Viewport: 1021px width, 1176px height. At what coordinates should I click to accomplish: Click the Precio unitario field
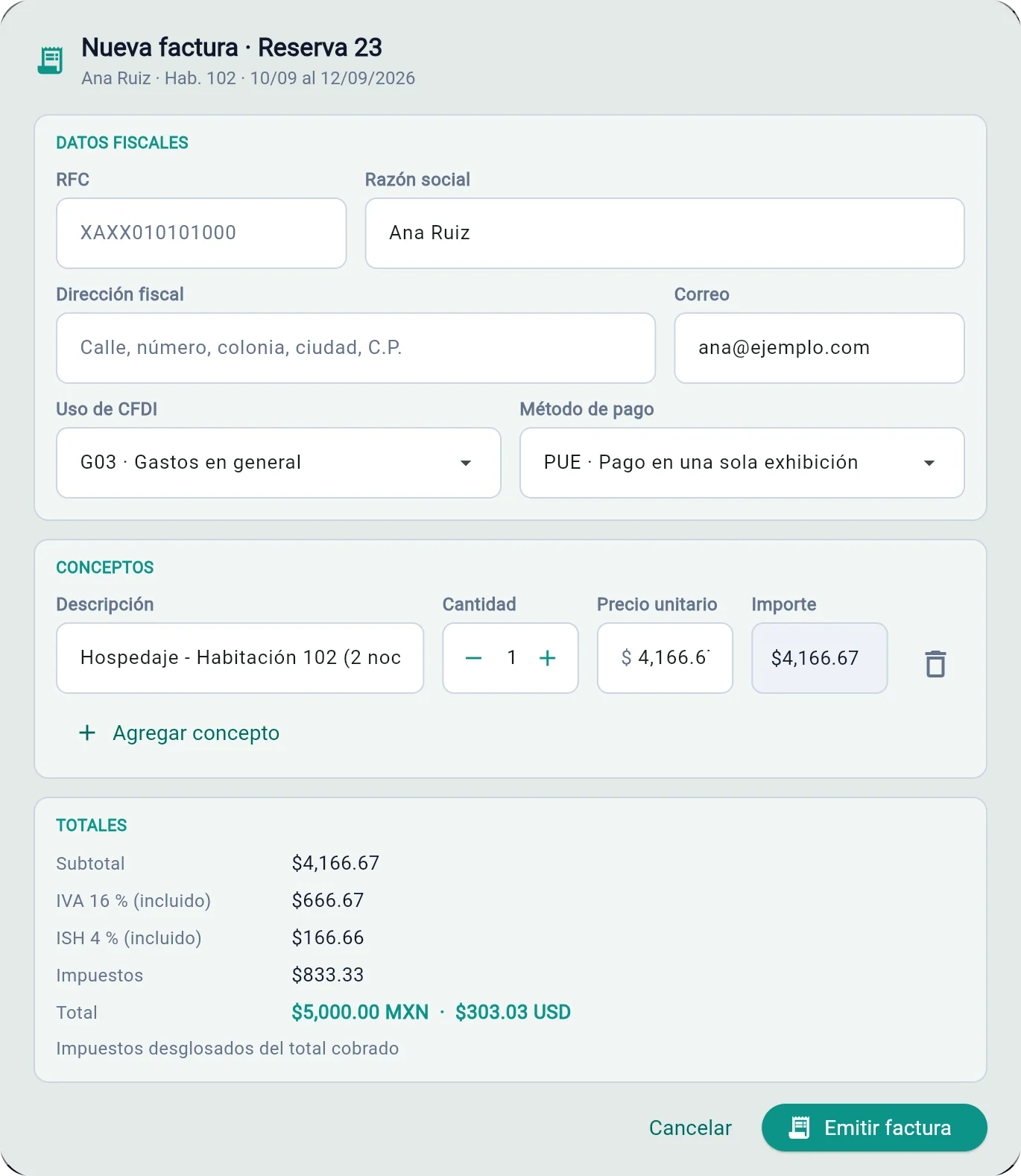click(665, 658)
